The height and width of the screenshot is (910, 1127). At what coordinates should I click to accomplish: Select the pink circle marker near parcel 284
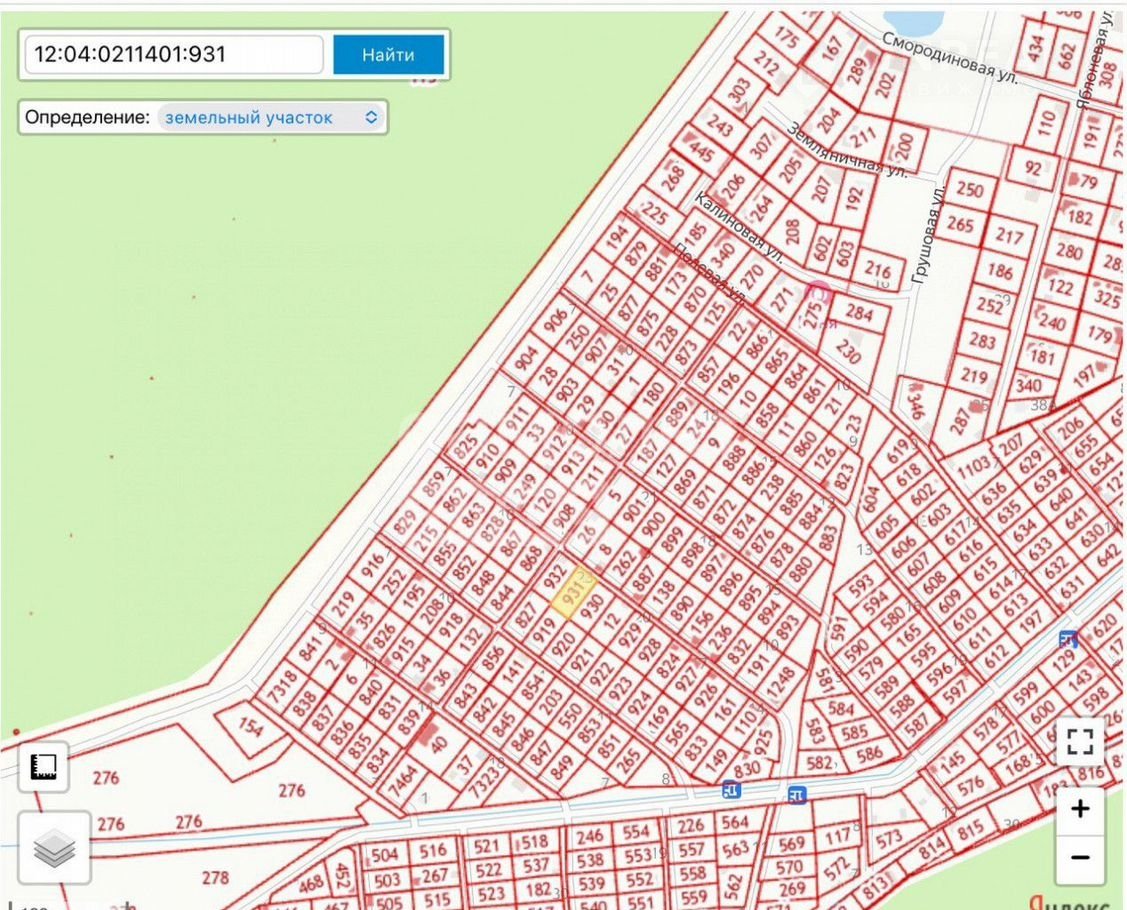(x=818, y=292)
